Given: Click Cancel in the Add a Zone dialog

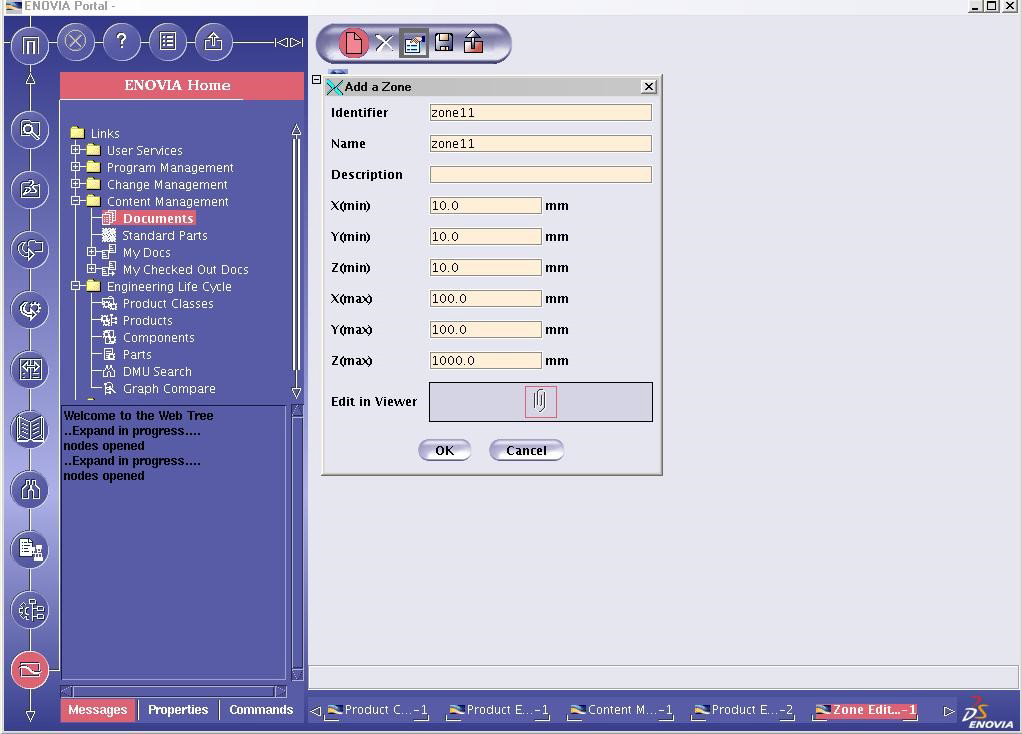Looking at the screenshot, I should pyautogui.click(x=526, y=450).
